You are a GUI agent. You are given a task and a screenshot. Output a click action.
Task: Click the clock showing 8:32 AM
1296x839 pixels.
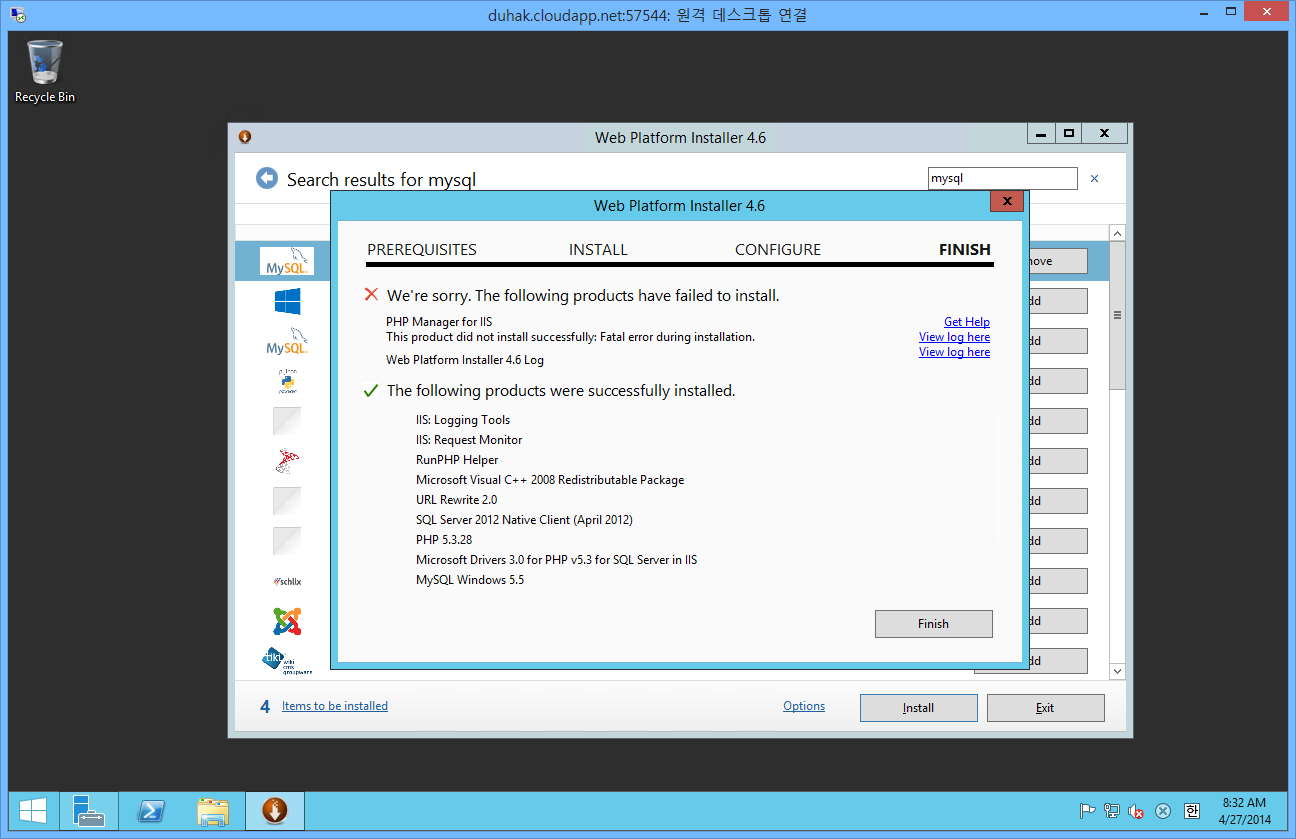tap(1245, 811)
